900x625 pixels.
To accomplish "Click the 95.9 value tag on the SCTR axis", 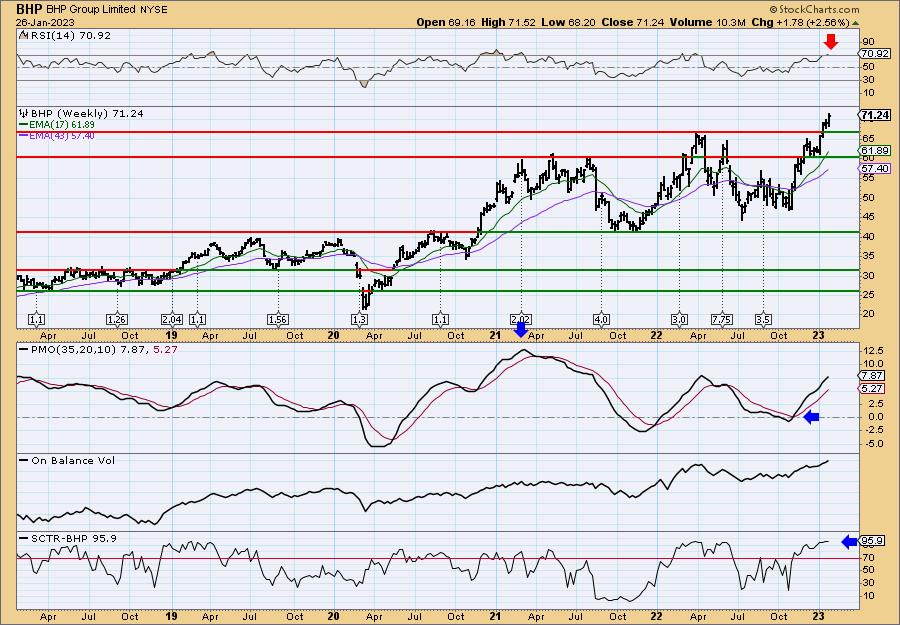I will (x=872, y=541).
